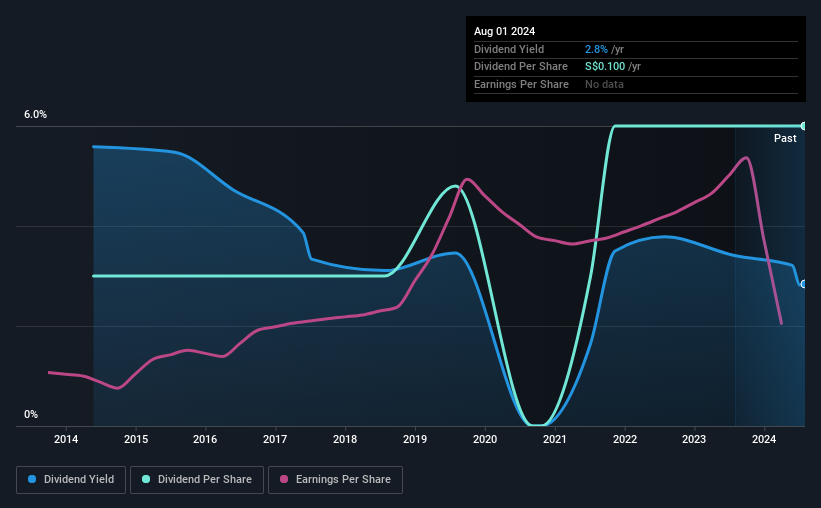Image resolution: width=821 pixels, height=508 pixels.
Task: Click the S$0.100 Dividend Per Share value
Action: pos(605,67)
